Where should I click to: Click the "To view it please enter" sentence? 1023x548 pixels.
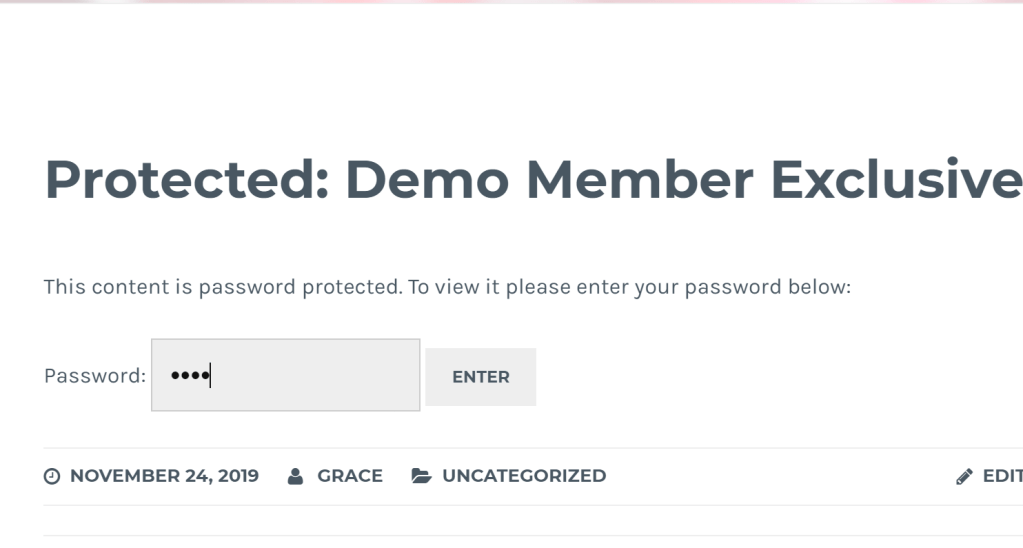[520, 288]
